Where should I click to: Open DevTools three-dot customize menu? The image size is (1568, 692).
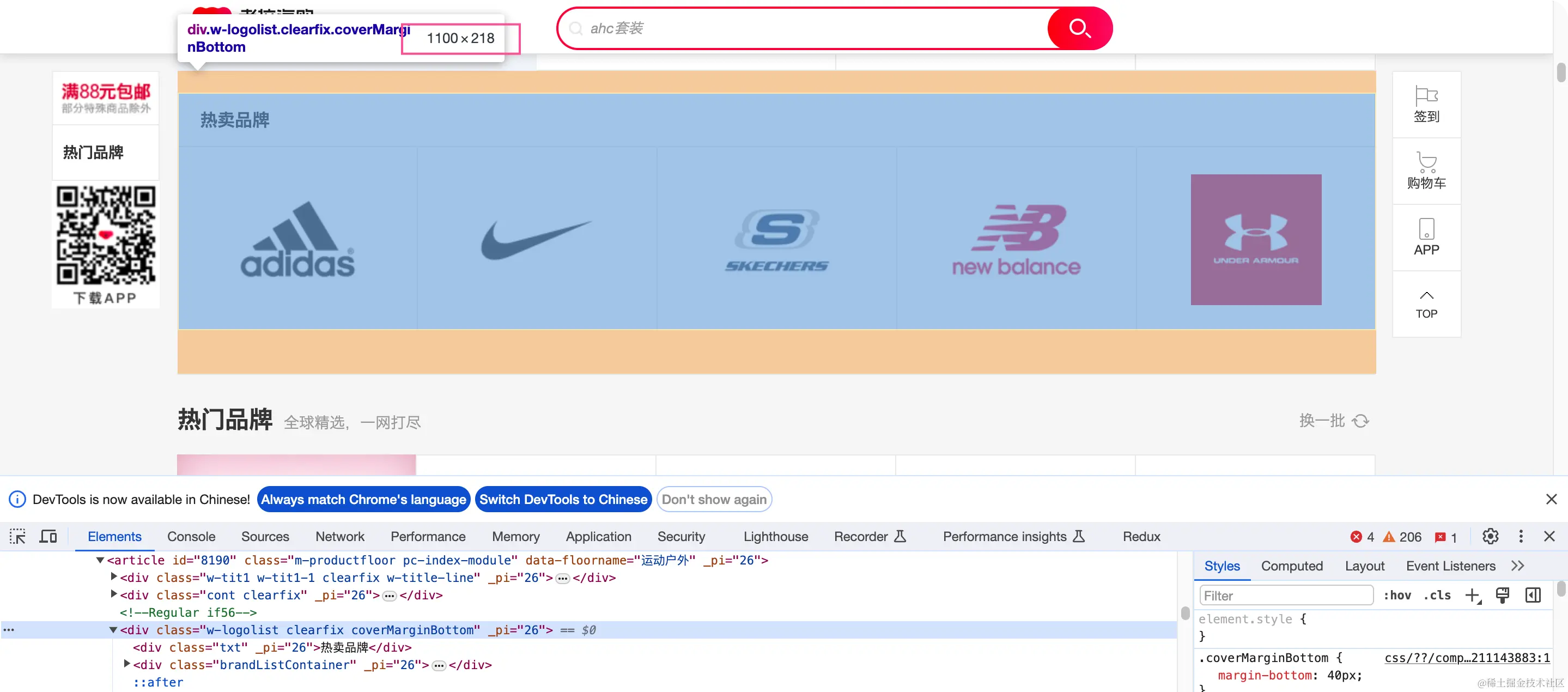(x=1521, y=536)
